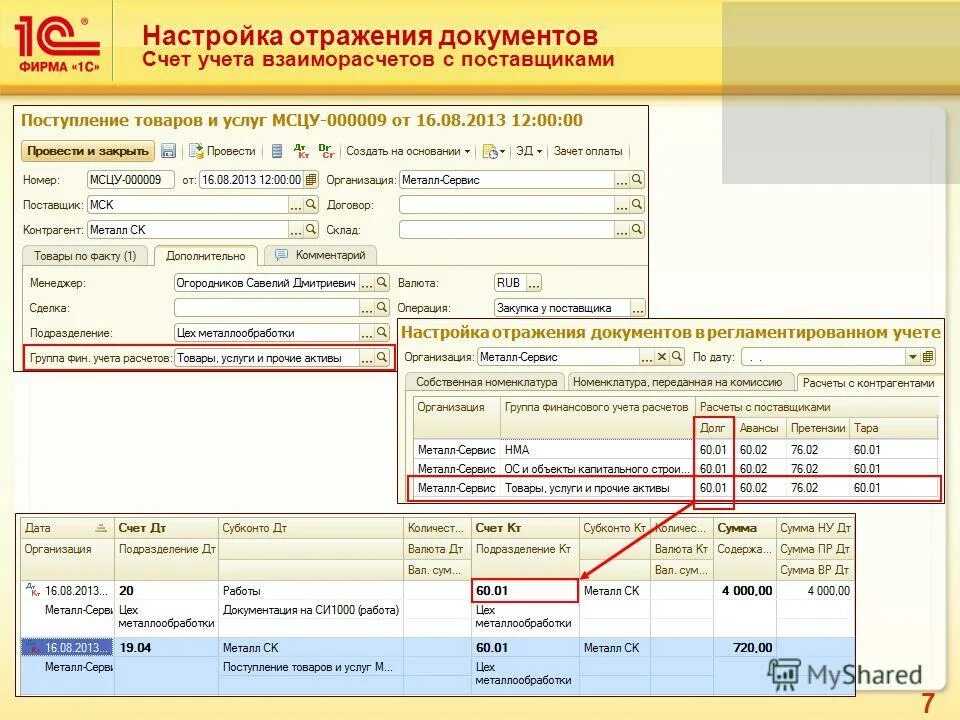Open the ЭД dropdown menu

click(x=529, y=152)
